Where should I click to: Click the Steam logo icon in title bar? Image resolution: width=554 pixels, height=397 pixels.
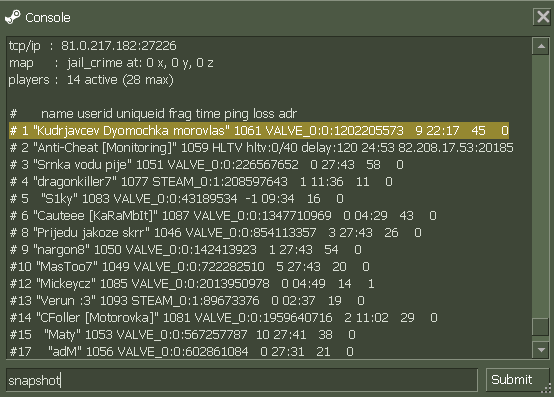(13, 17)
